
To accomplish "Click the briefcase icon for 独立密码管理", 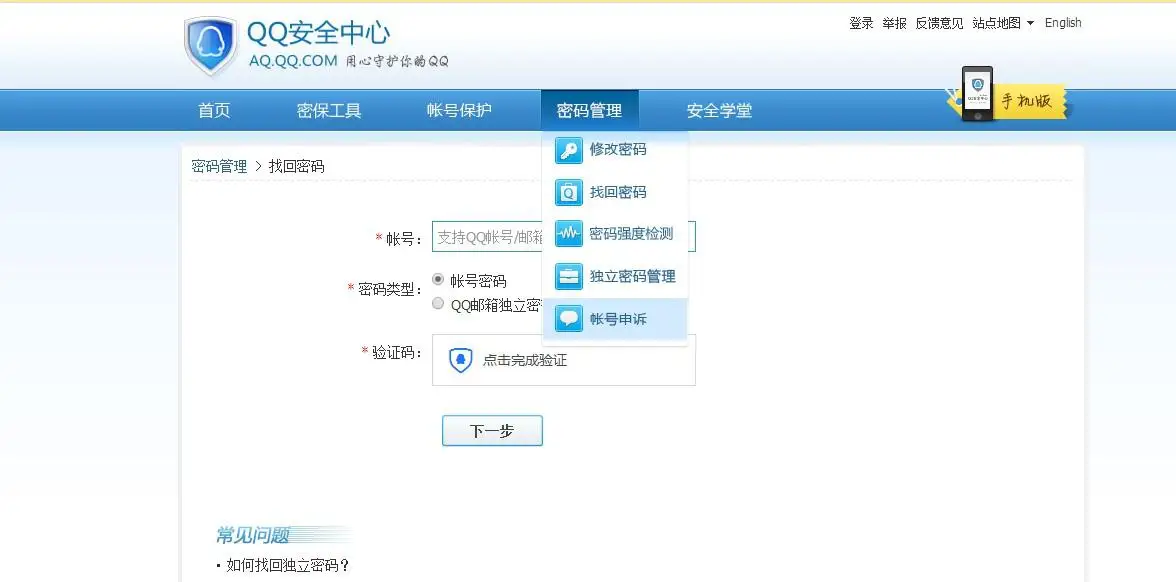I will [568, 275].
